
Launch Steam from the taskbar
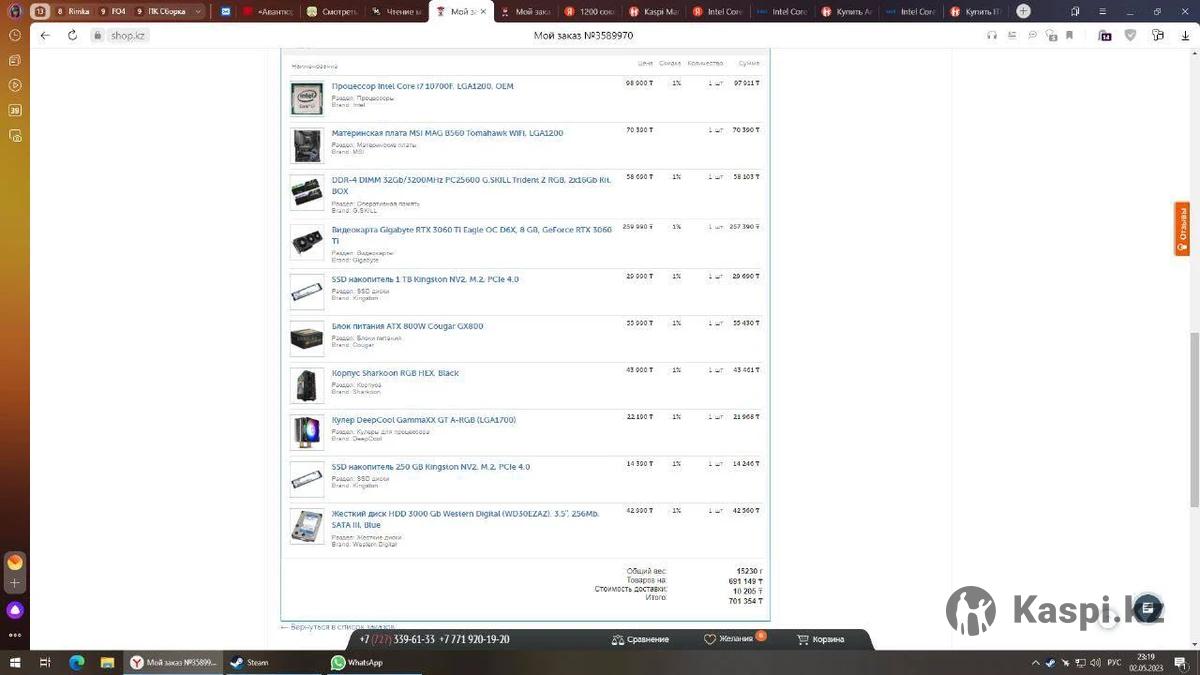click(x=250, y=662)
